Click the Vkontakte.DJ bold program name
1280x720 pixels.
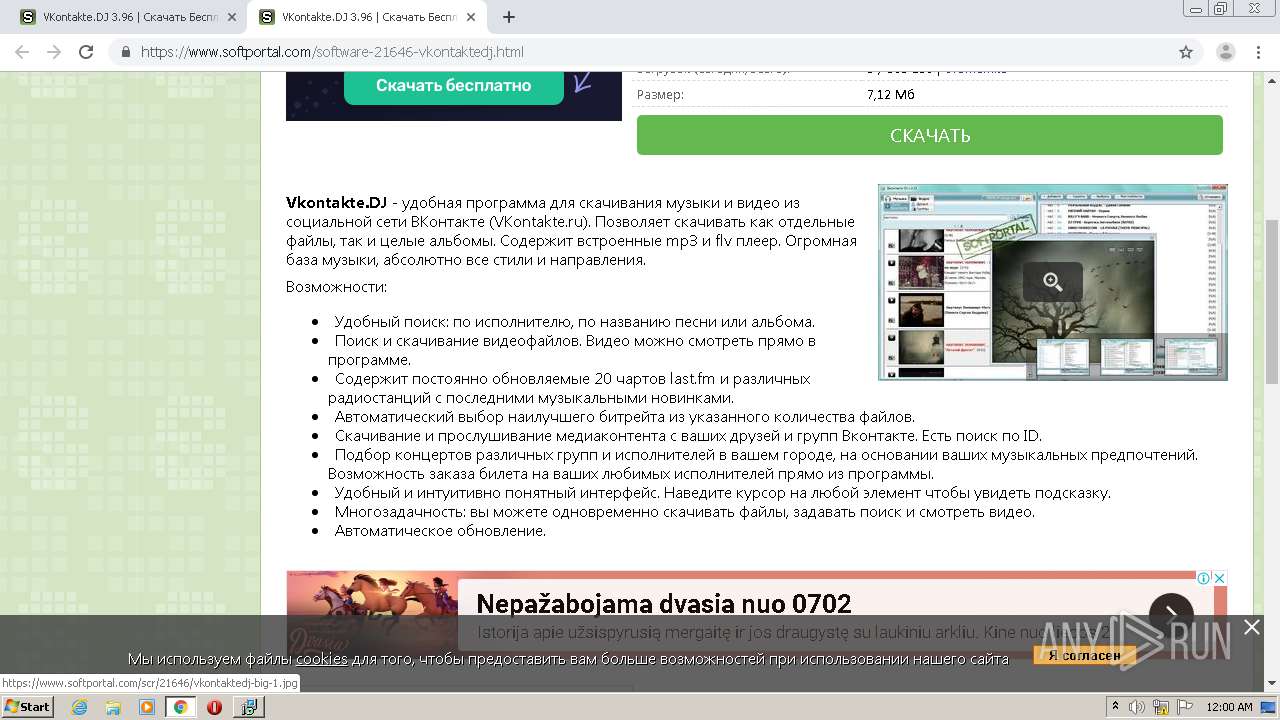(336, 203)
